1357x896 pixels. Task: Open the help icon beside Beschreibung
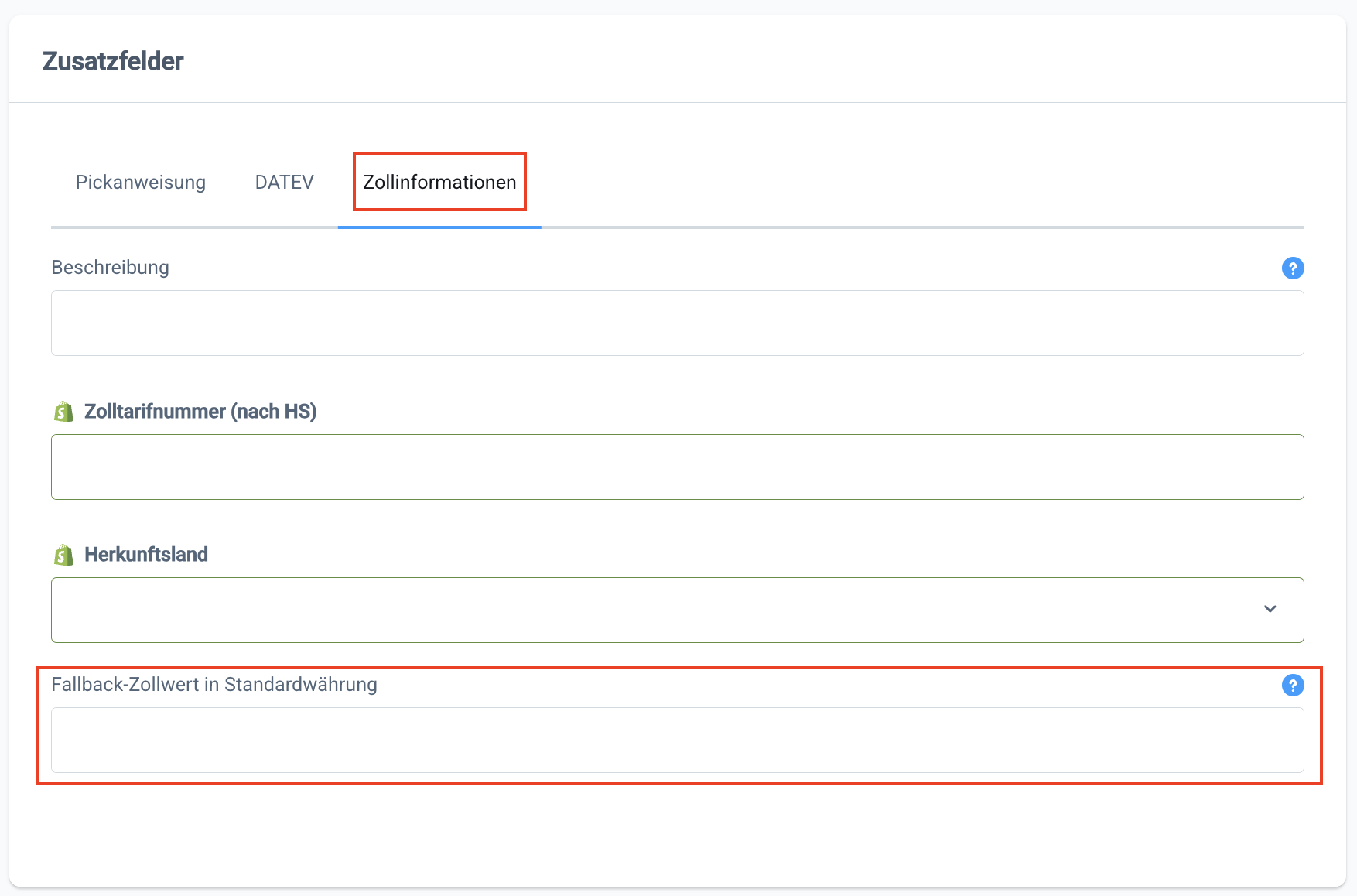click(x=1292, y=268)
